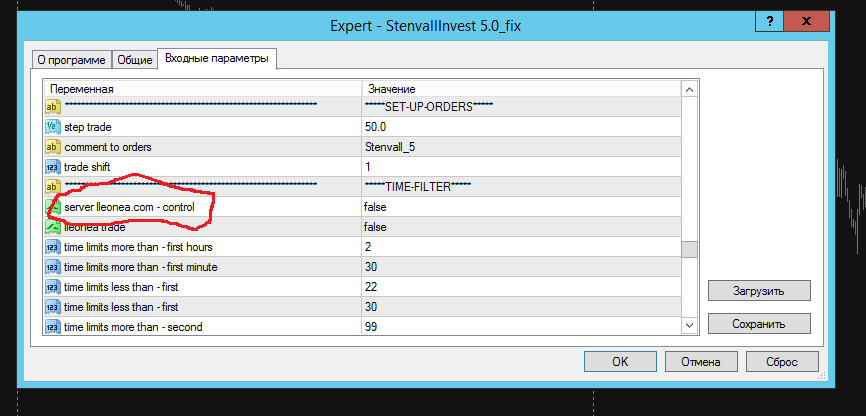
Task: Click the Сохранить button
Action: (759, 324)
